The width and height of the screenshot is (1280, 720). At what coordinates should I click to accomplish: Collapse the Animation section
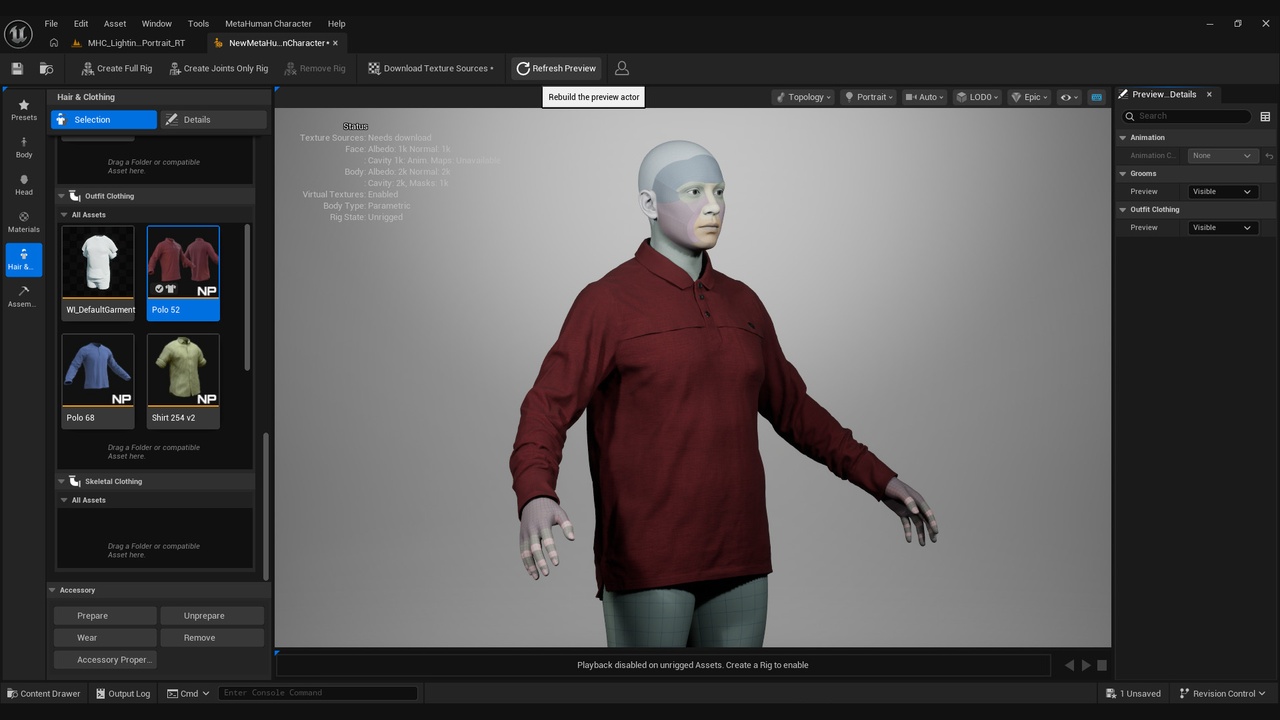pos(1123,138)
